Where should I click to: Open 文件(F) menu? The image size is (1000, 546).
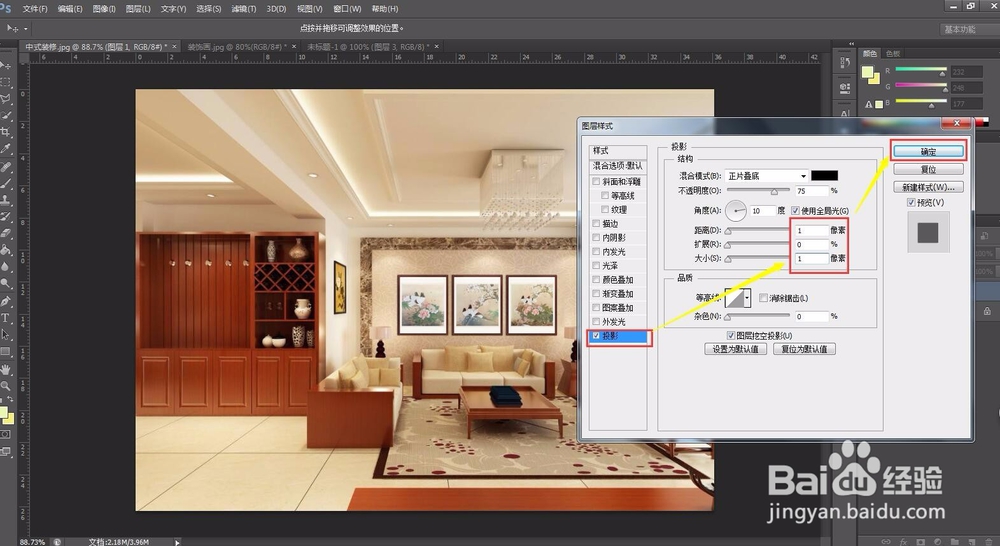tap(35, 9)
